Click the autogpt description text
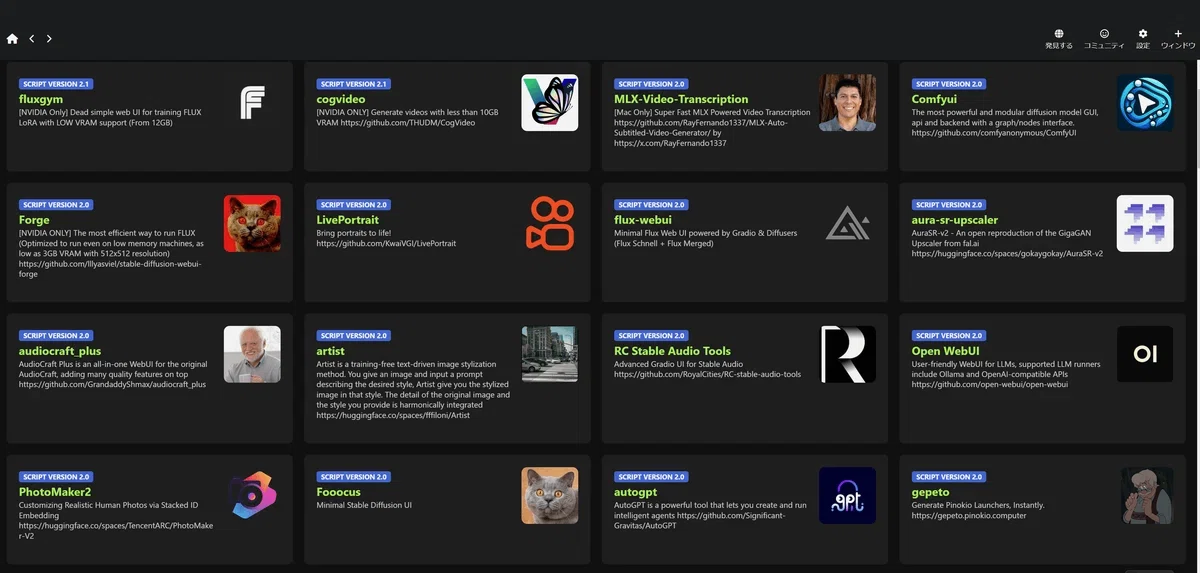Viewport: 1200px width, 573px height. click(708, 515)
